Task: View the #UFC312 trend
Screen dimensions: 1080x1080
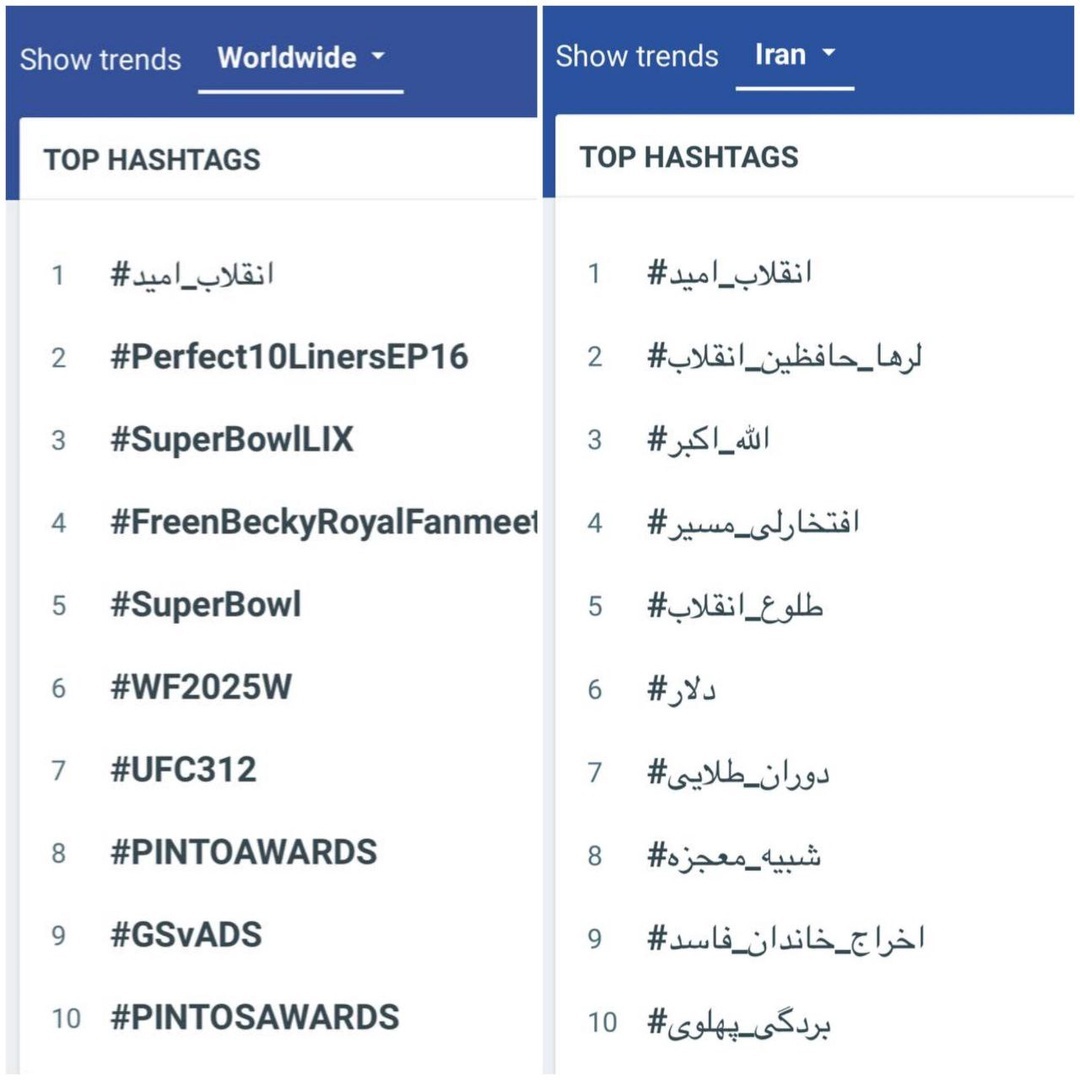Action: coord(184,770)
